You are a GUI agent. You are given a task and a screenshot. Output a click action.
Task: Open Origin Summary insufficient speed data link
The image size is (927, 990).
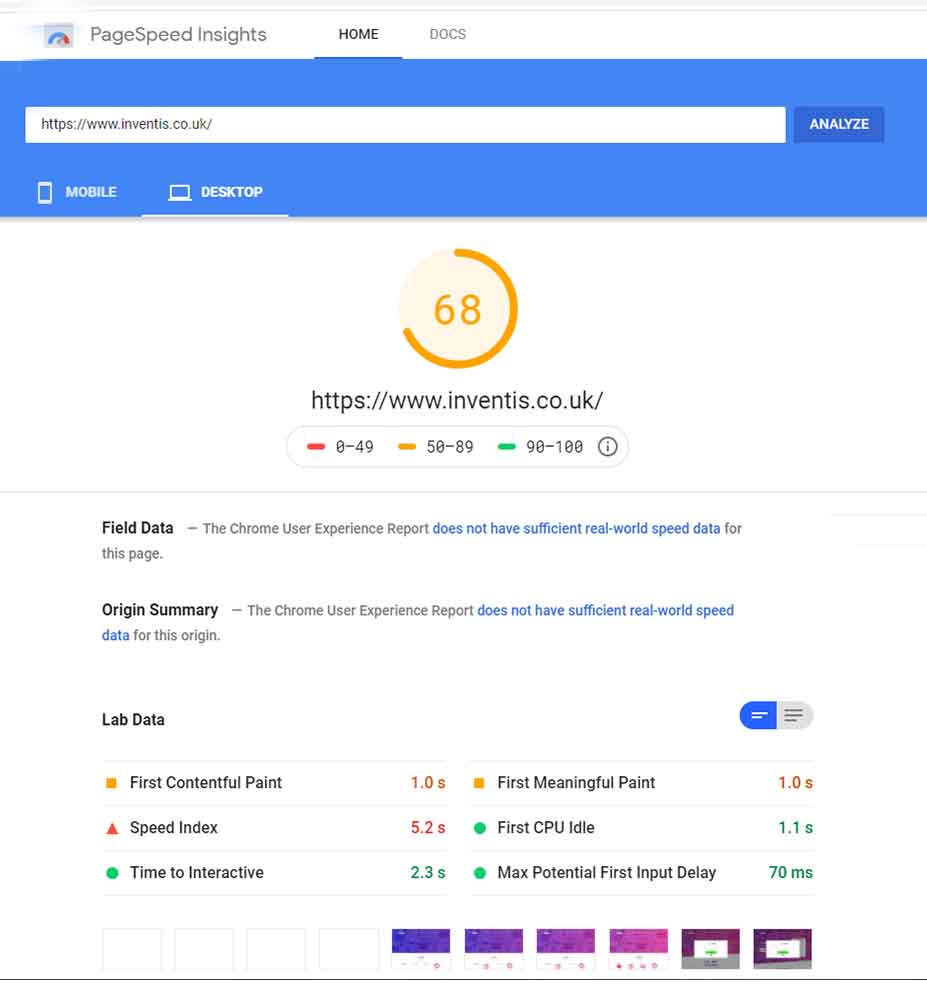click(605, 611)
